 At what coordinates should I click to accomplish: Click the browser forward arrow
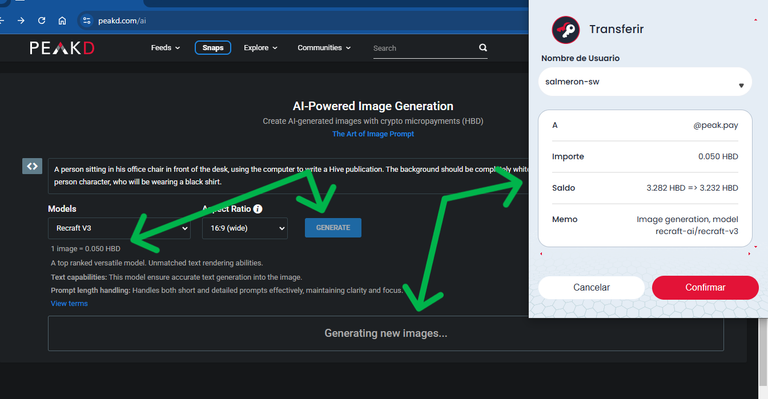[x=21, y=21]
